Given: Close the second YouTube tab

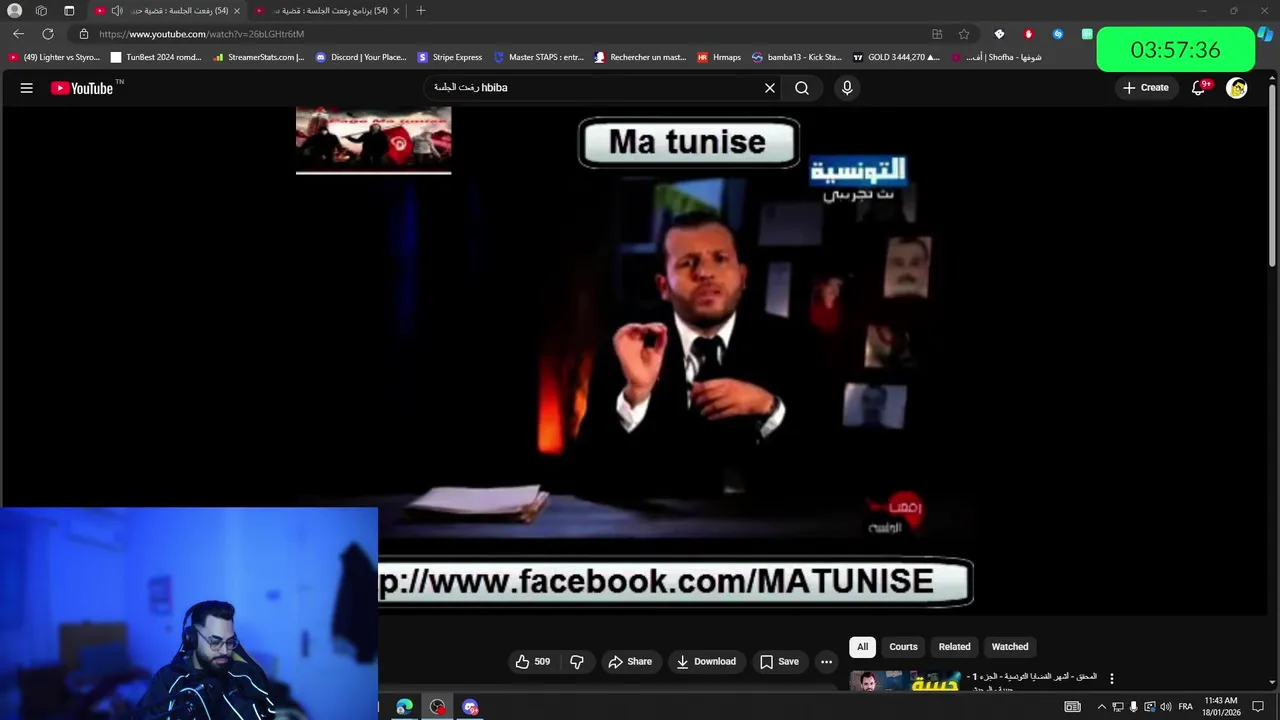Looking at the screenshot, I should (396, 11).
